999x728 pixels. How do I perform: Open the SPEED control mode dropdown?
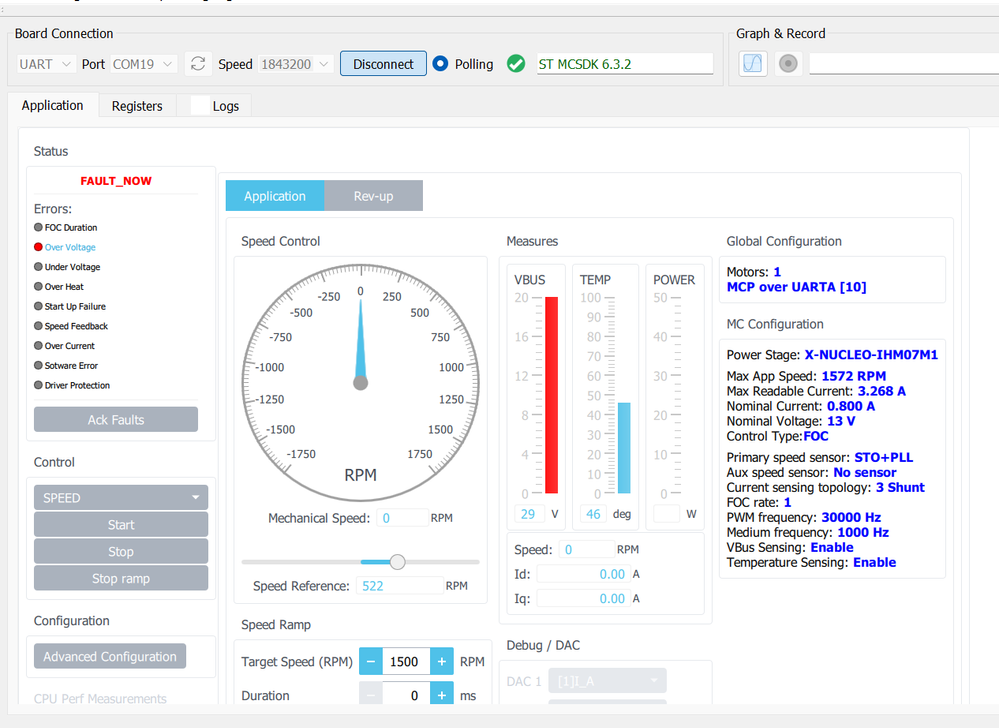pos(121,497)
